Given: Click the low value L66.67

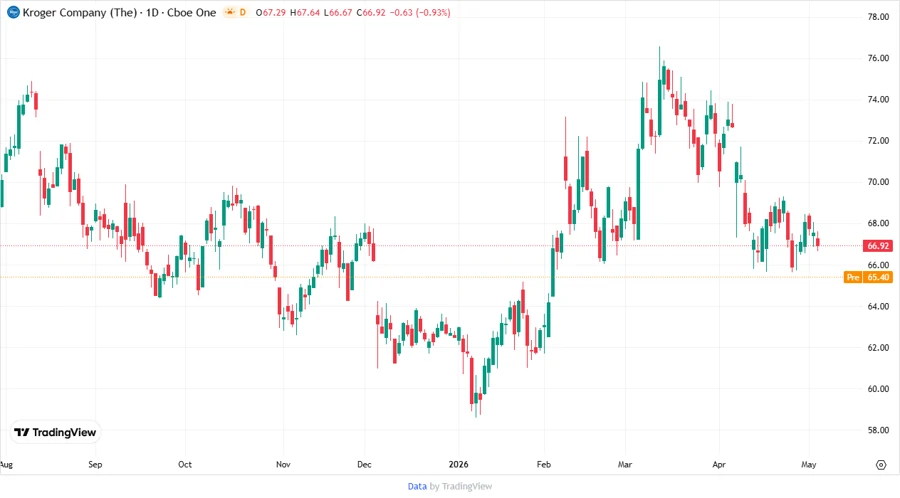Looking at the screenshot, I should pos(338,12).
